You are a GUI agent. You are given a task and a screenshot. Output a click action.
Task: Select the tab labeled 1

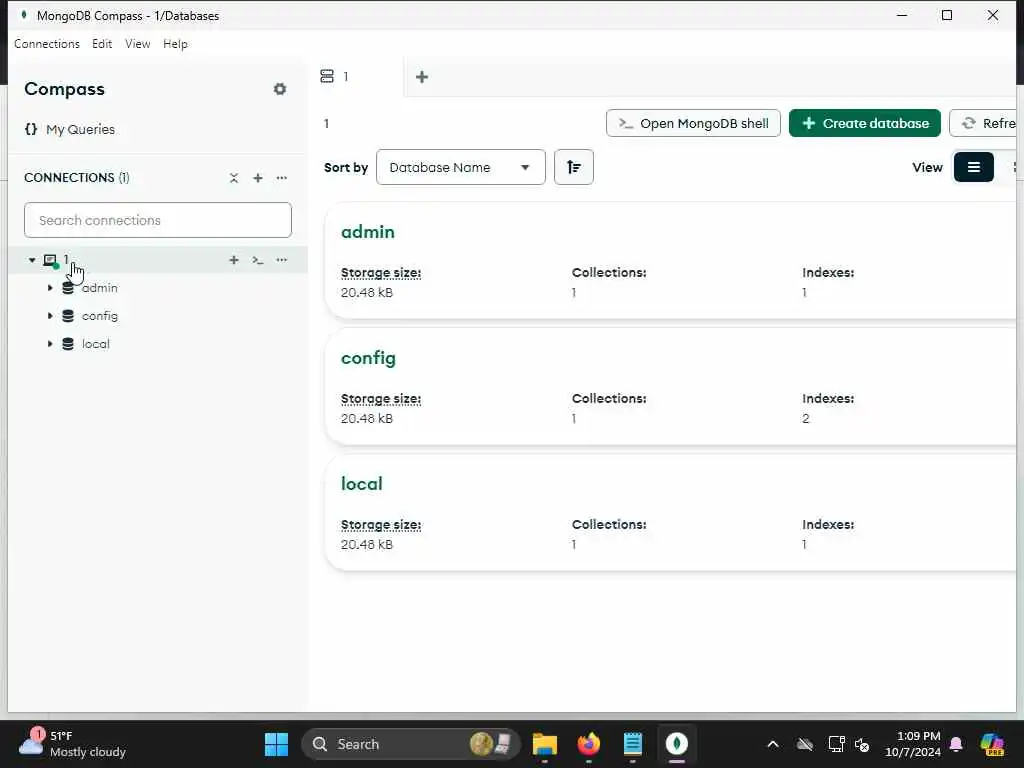coord(357,77)
